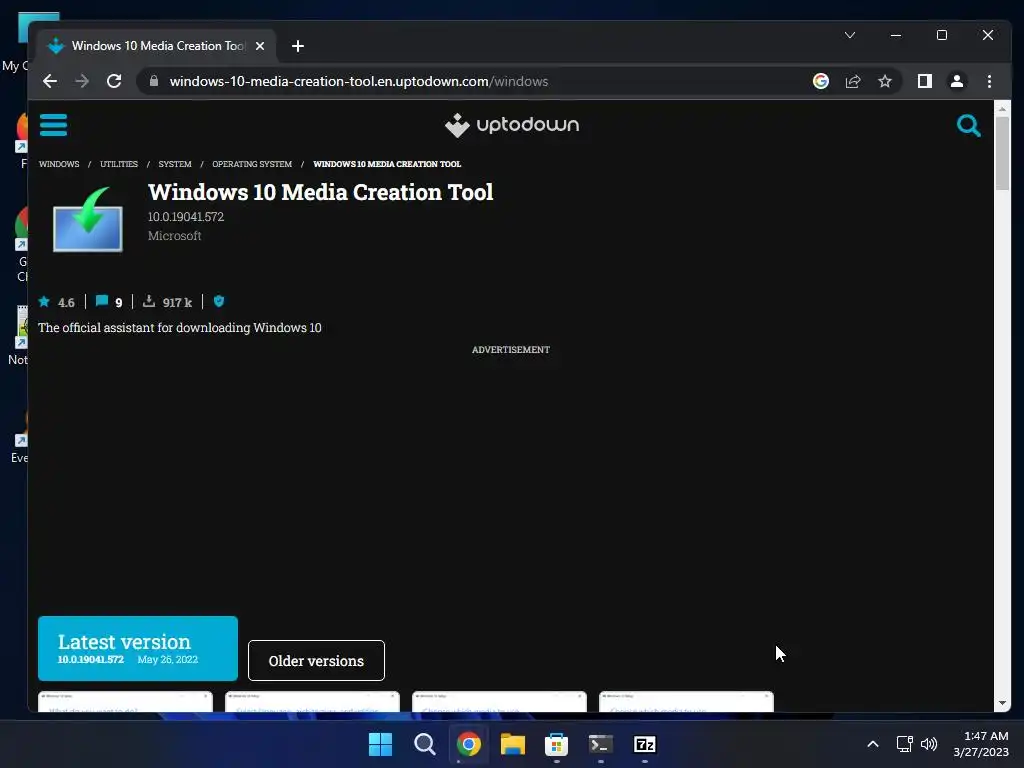Click the star rating icon

click(x=44, y=302)
